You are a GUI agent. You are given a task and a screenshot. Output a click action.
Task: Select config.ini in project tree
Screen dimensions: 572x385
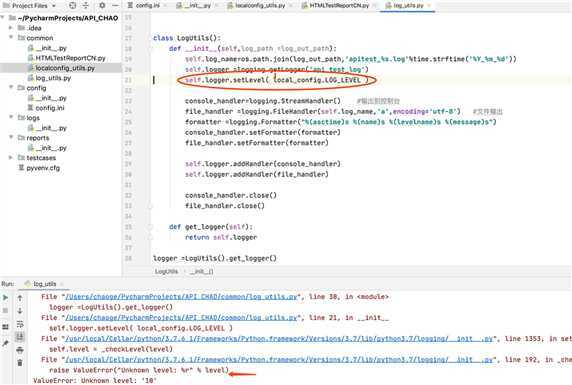click(x=50, y=108)
